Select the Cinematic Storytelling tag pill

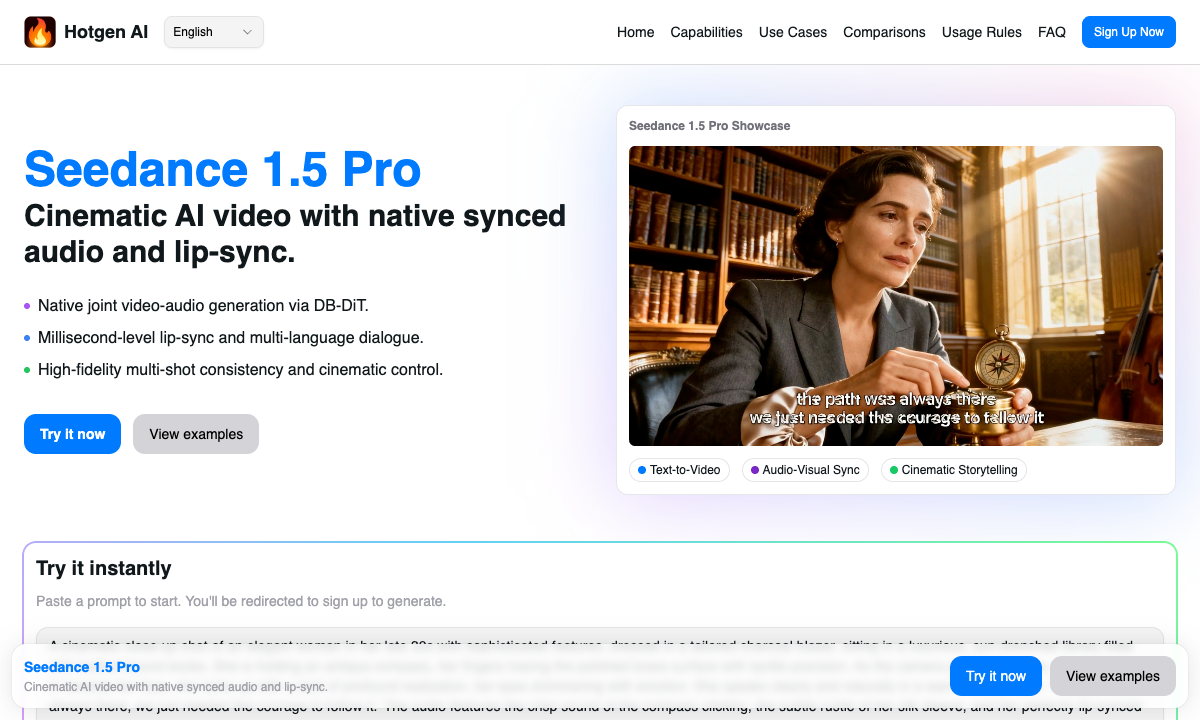953,470
